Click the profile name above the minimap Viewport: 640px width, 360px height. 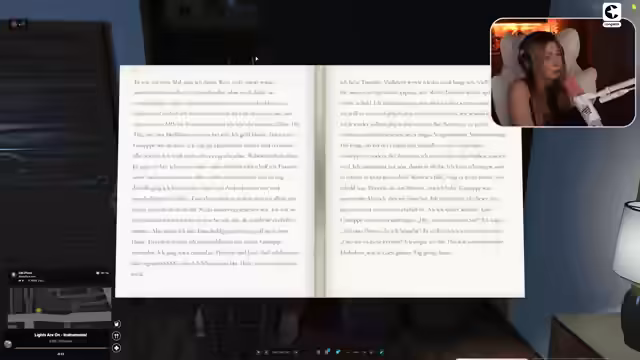click(25, 273)
